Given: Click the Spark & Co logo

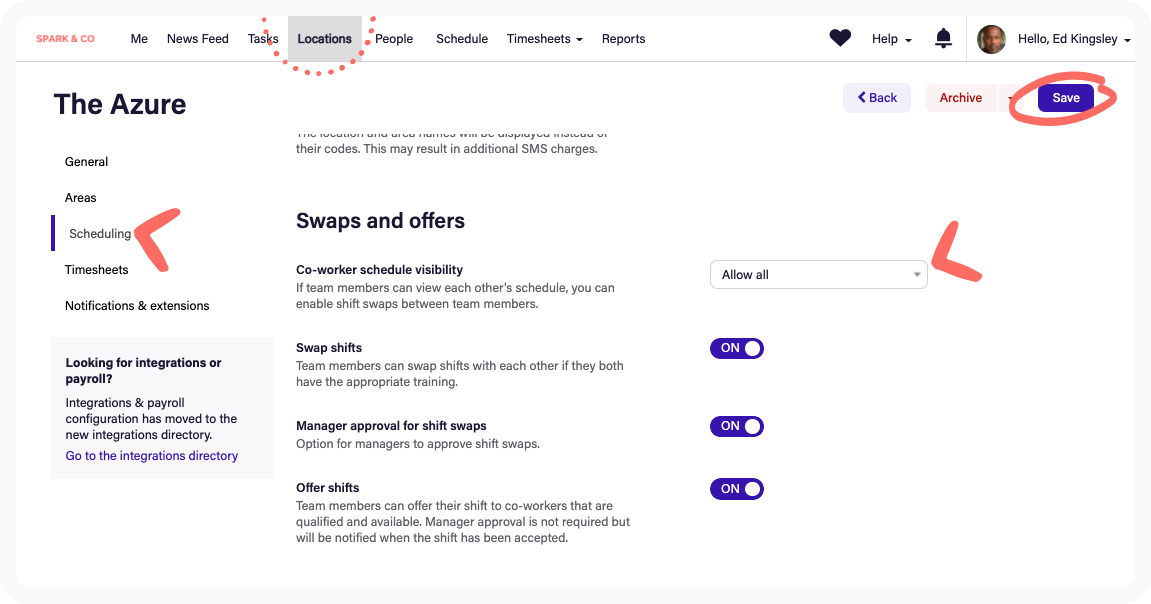Looking at the screenshot, I should pyautogui.click(x=65, y=39).
